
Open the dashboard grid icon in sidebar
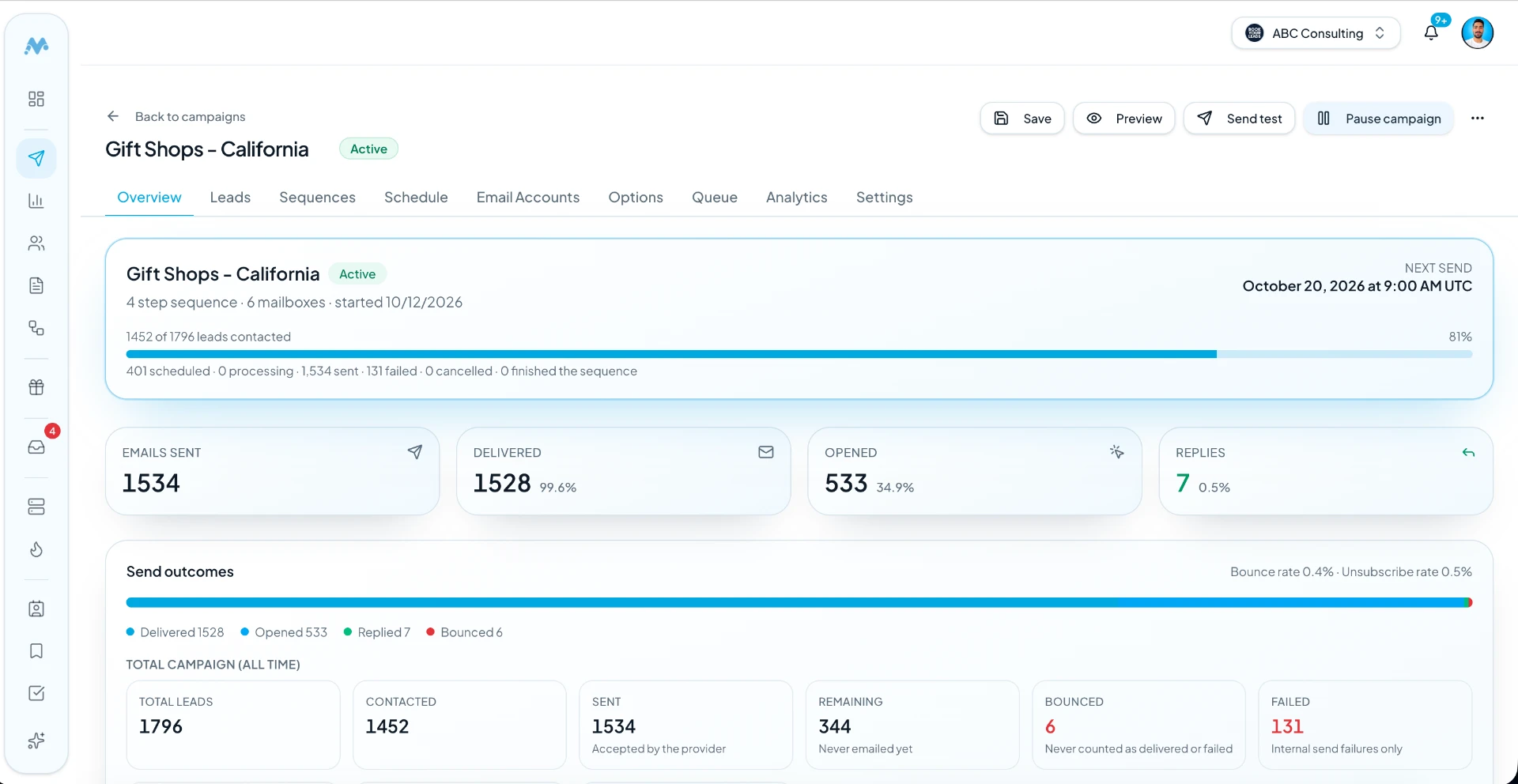tap(36, 99)
